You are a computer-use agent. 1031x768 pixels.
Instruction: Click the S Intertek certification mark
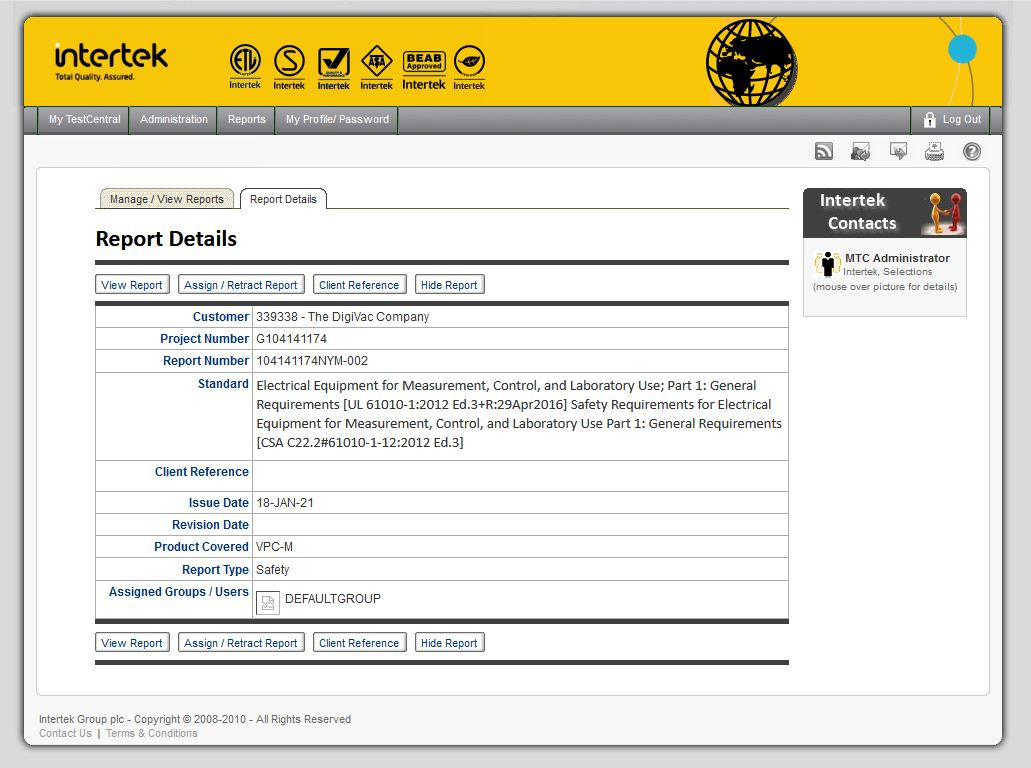click(x=289, y=66)
